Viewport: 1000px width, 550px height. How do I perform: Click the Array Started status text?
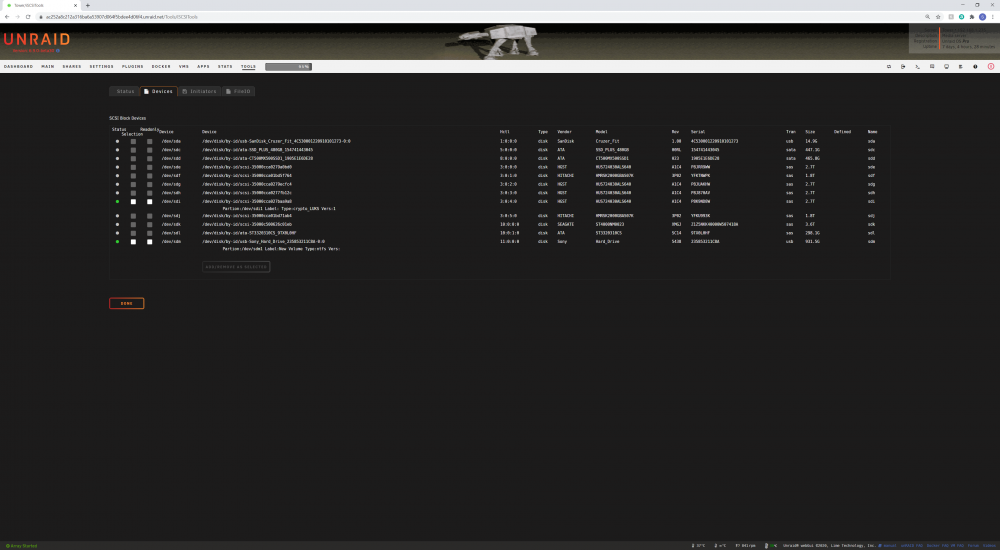[x=22, y=546]
